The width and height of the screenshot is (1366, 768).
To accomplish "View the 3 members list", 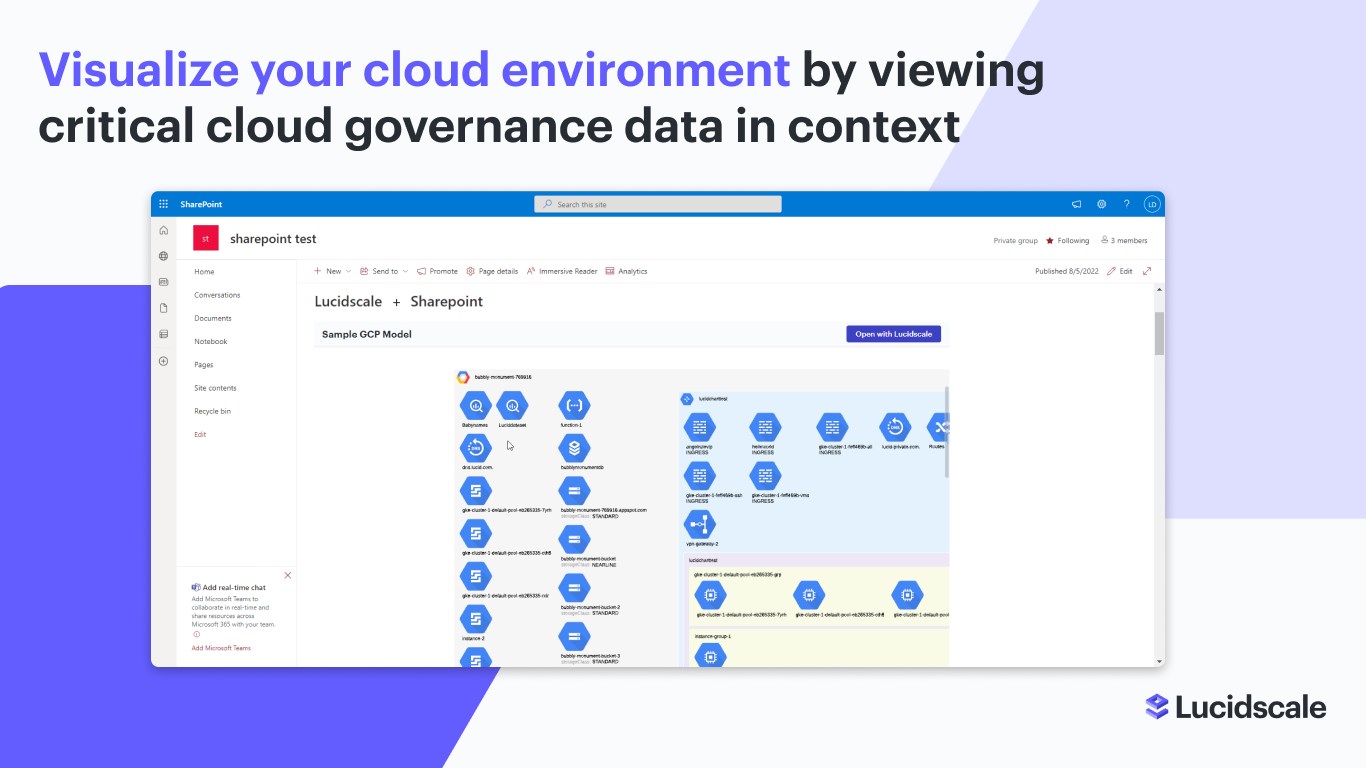I will (1124, 241).
